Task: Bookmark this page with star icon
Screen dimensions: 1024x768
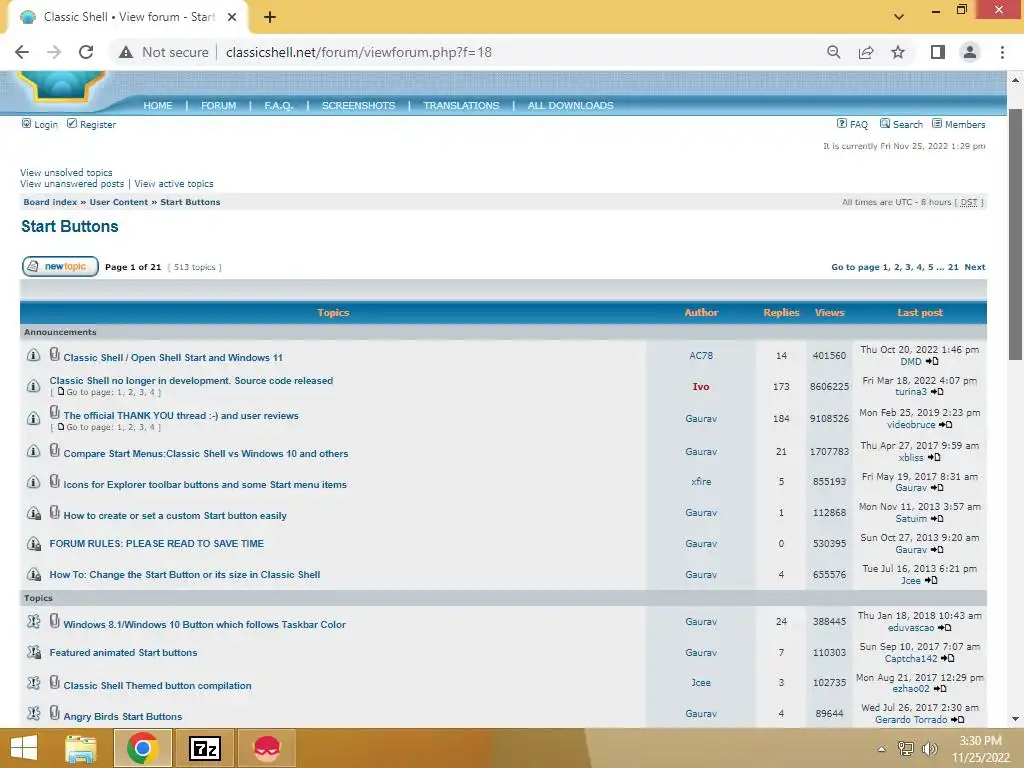Action: tap(898, 52)
